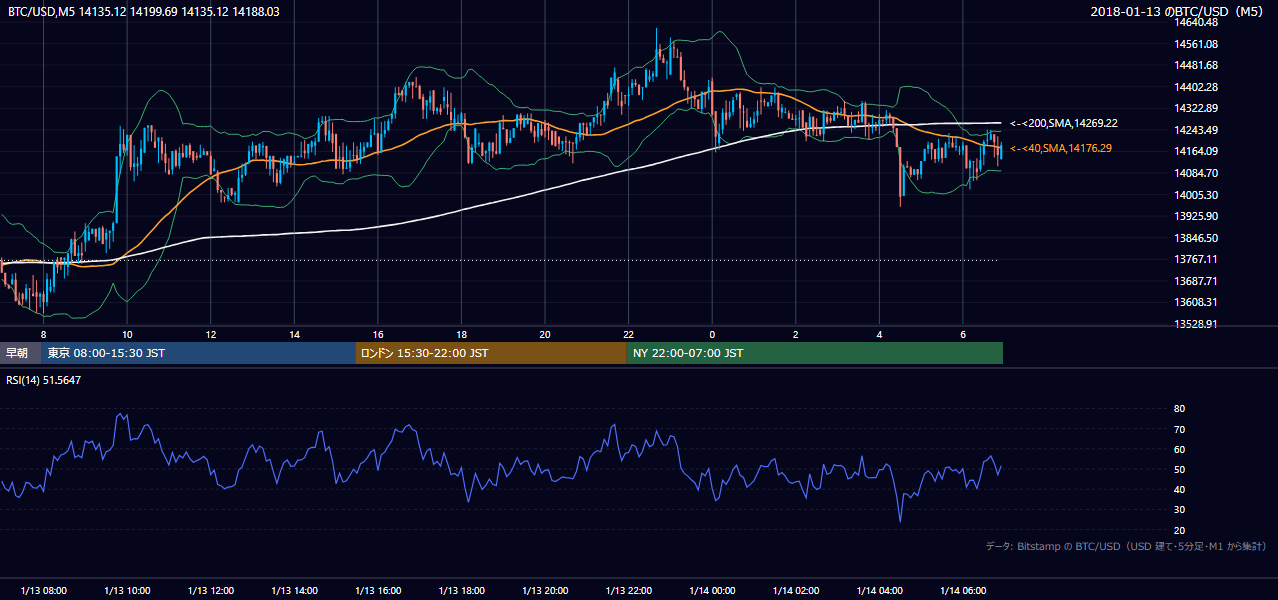The height and width of the screenshot is (600, 1278).
Task: Click RSI scale value 20
Action: 1179,530
